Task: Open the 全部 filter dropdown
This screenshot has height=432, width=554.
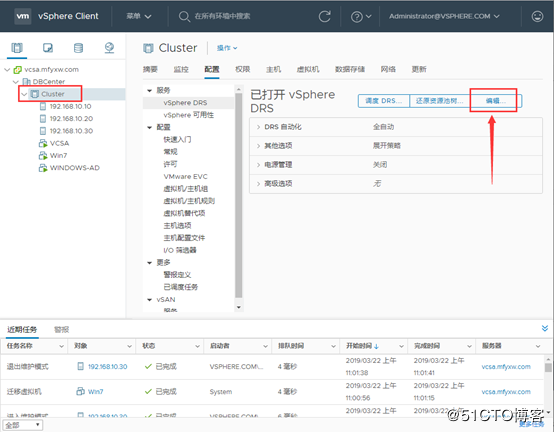Action: [23, 425]
